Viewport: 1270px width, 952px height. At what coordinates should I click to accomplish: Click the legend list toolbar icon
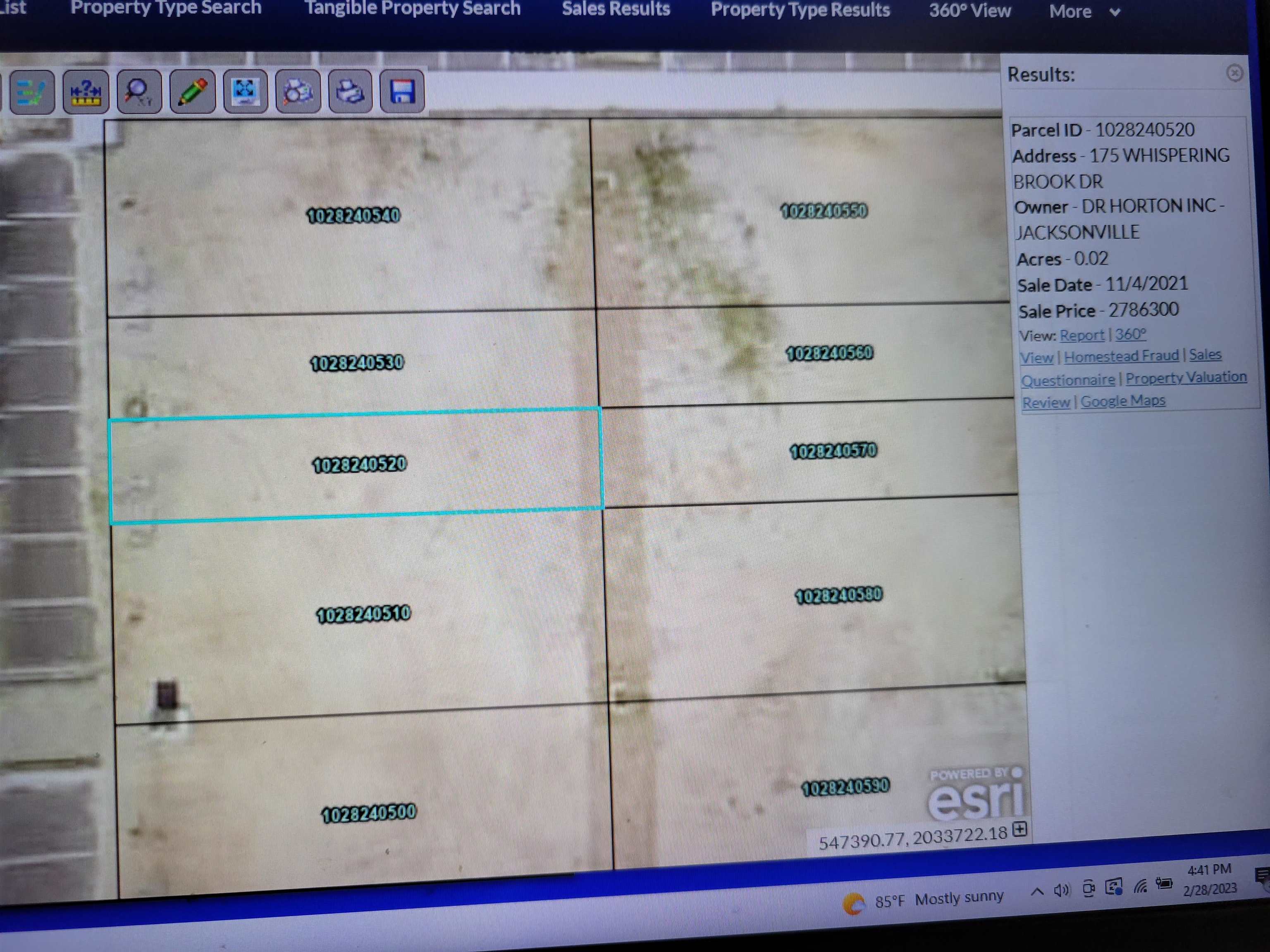coord(31,92)
